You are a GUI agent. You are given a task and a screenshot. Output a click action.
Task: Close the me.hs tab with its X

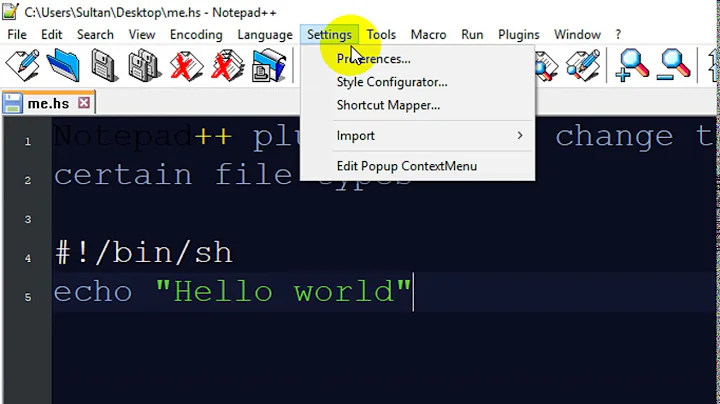tap(84, 103)
